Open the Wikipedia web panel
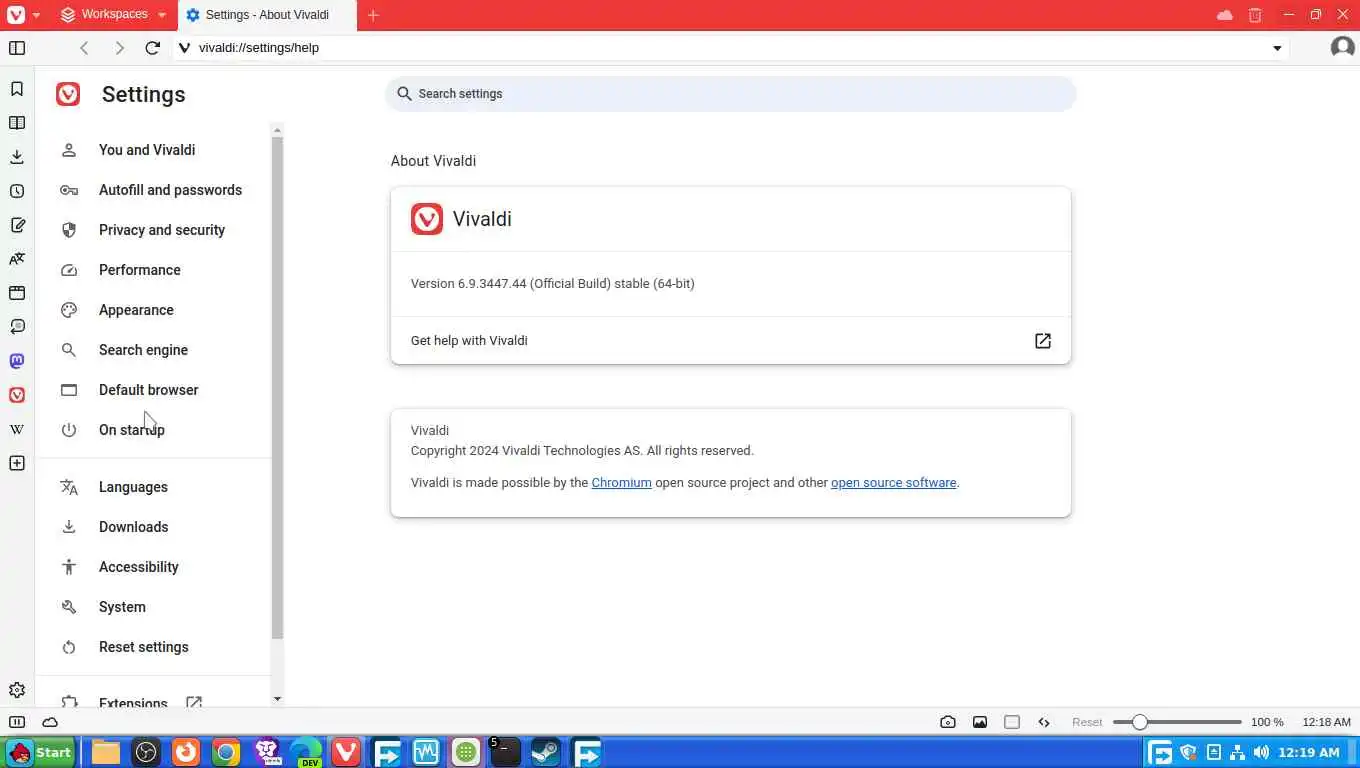Image resolution: width=1360 pixels, height=768 pixels. tap(17, 429)
